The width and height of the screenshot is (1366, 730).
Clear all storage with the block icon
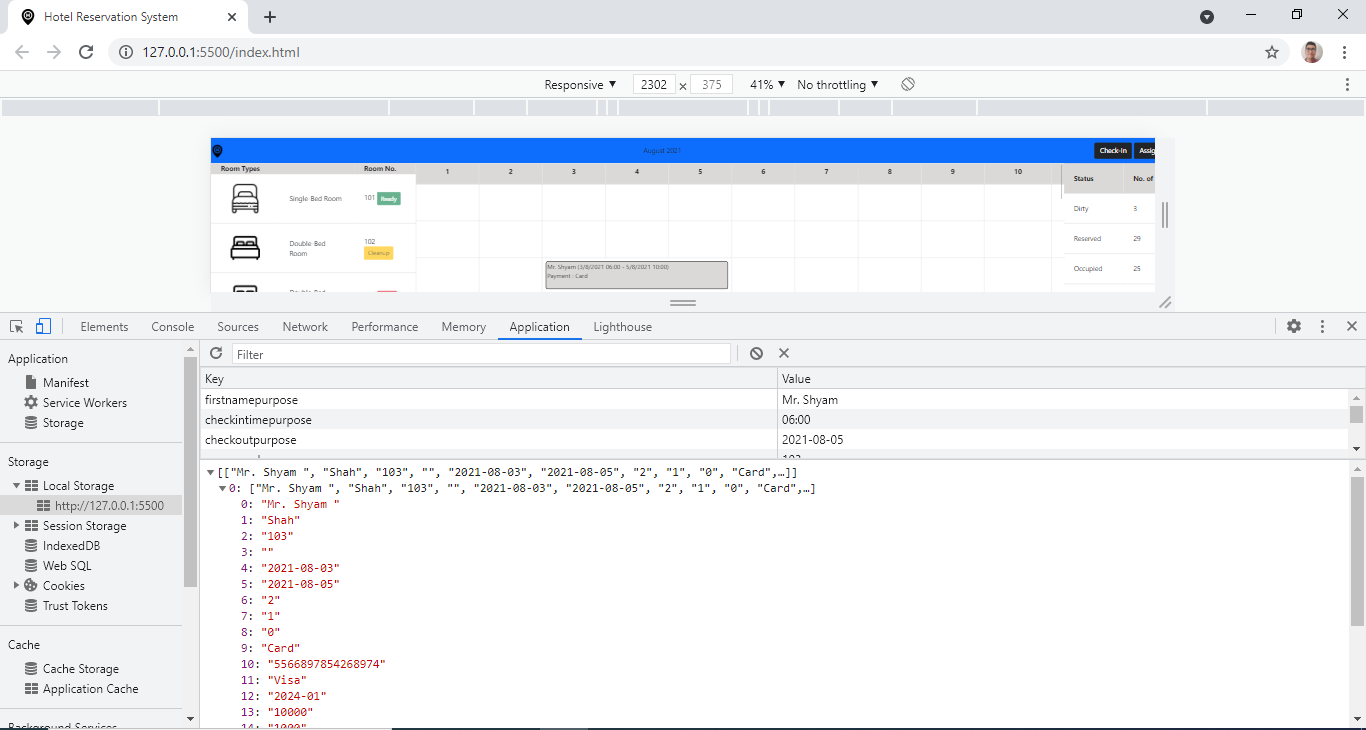click(756, 353)
